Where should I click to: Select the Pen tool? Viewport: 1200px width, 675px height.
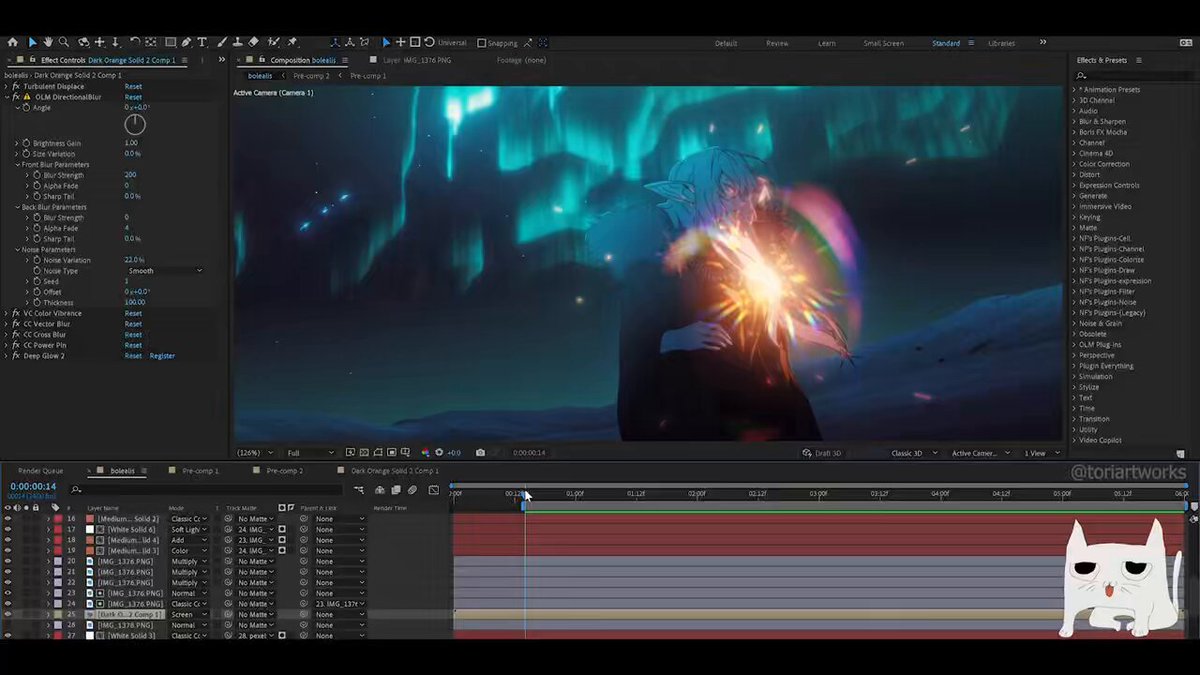point(187,43)
